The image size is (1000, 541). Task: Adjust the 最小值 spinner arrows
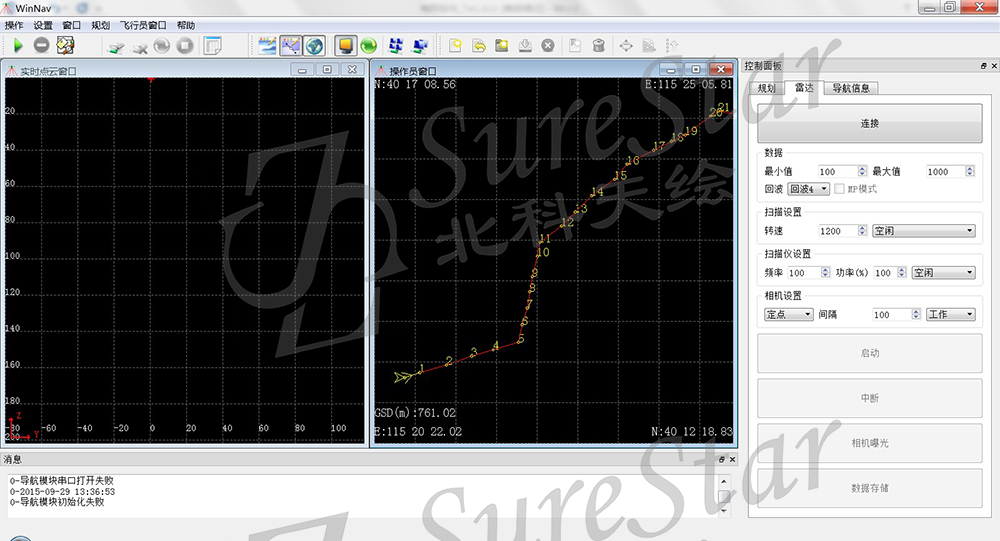(862, 172)
